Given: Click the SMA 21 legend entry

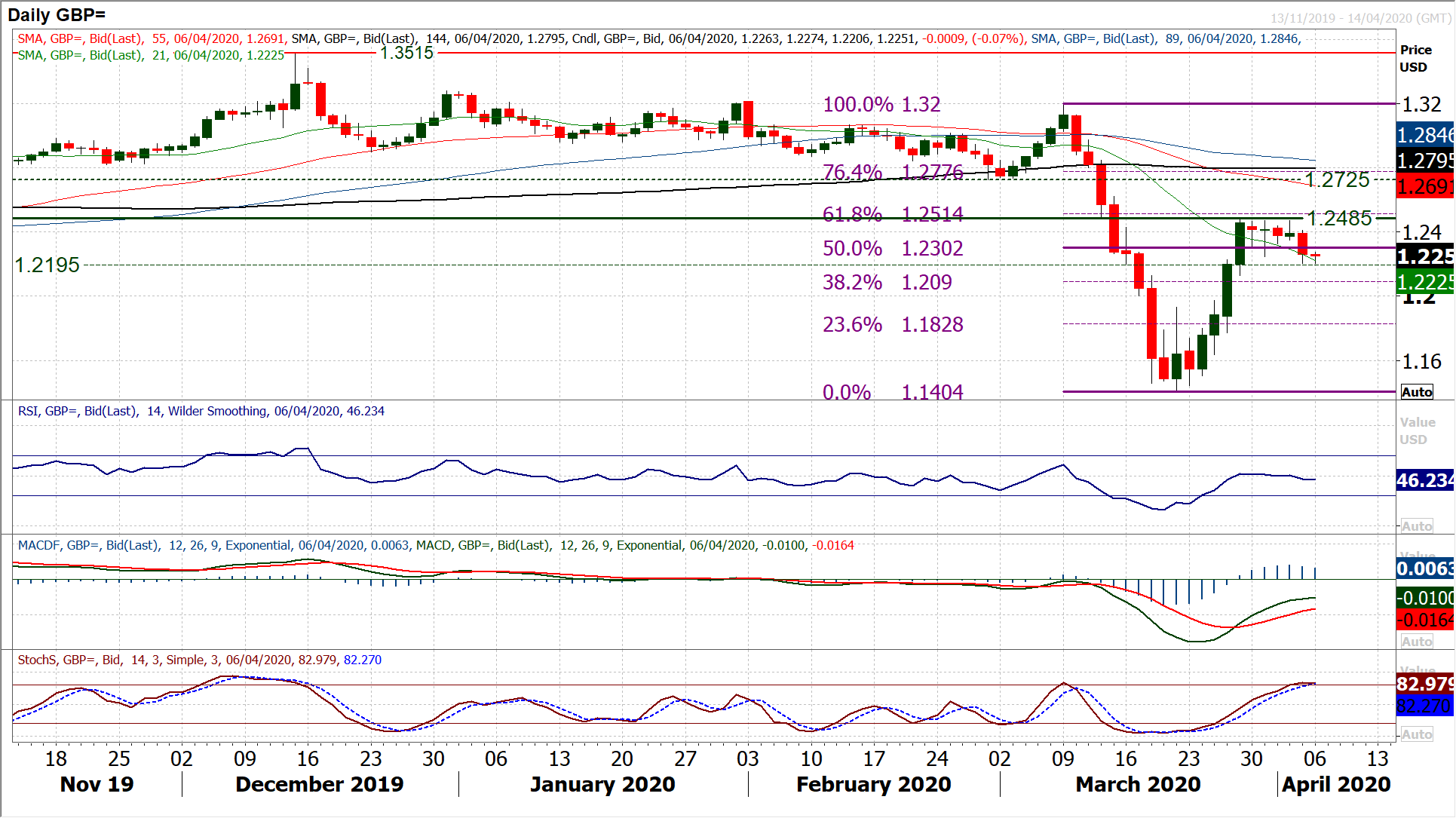Looking at the screenshot, I should (x=151, y=55).
